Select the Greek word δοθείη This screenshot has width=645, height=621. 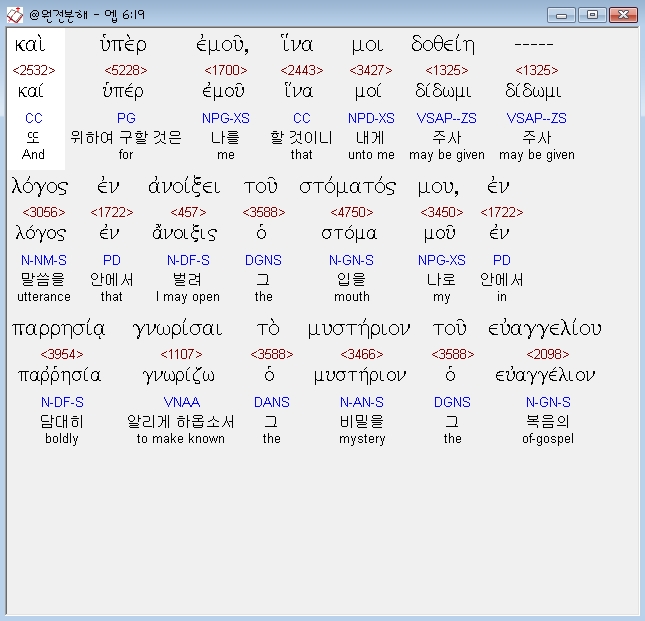443,44
